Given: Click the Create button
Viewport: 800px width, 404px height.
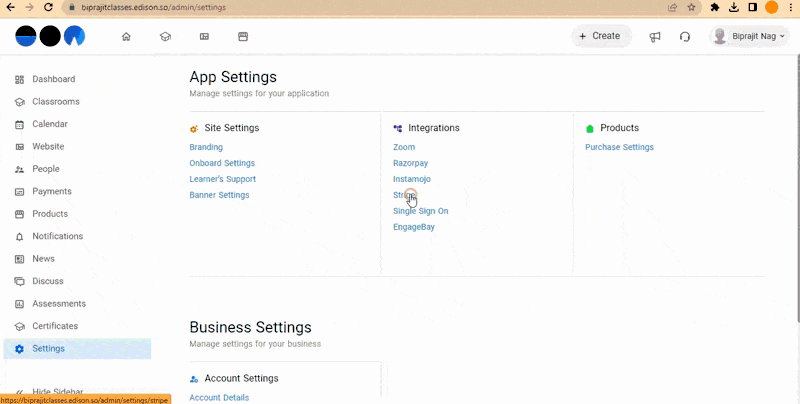Looking at the screenshot, I should point(601,36).
